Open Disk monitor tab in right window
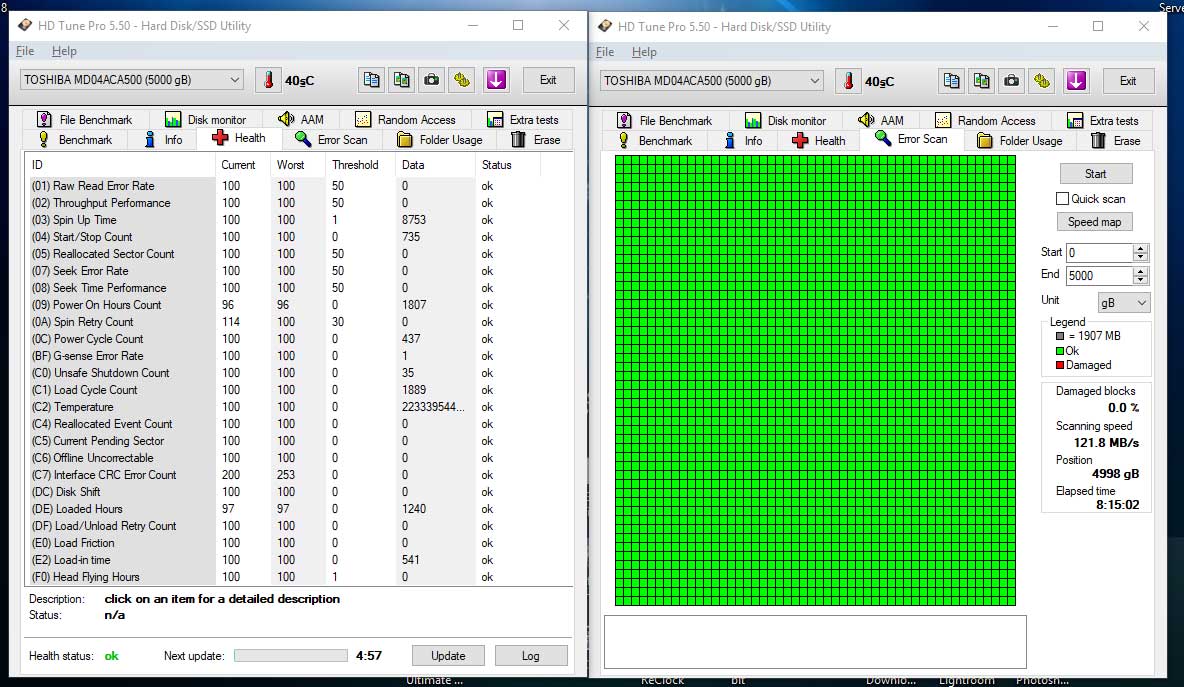Screen dimensions: 1184x687 point(785,120)
